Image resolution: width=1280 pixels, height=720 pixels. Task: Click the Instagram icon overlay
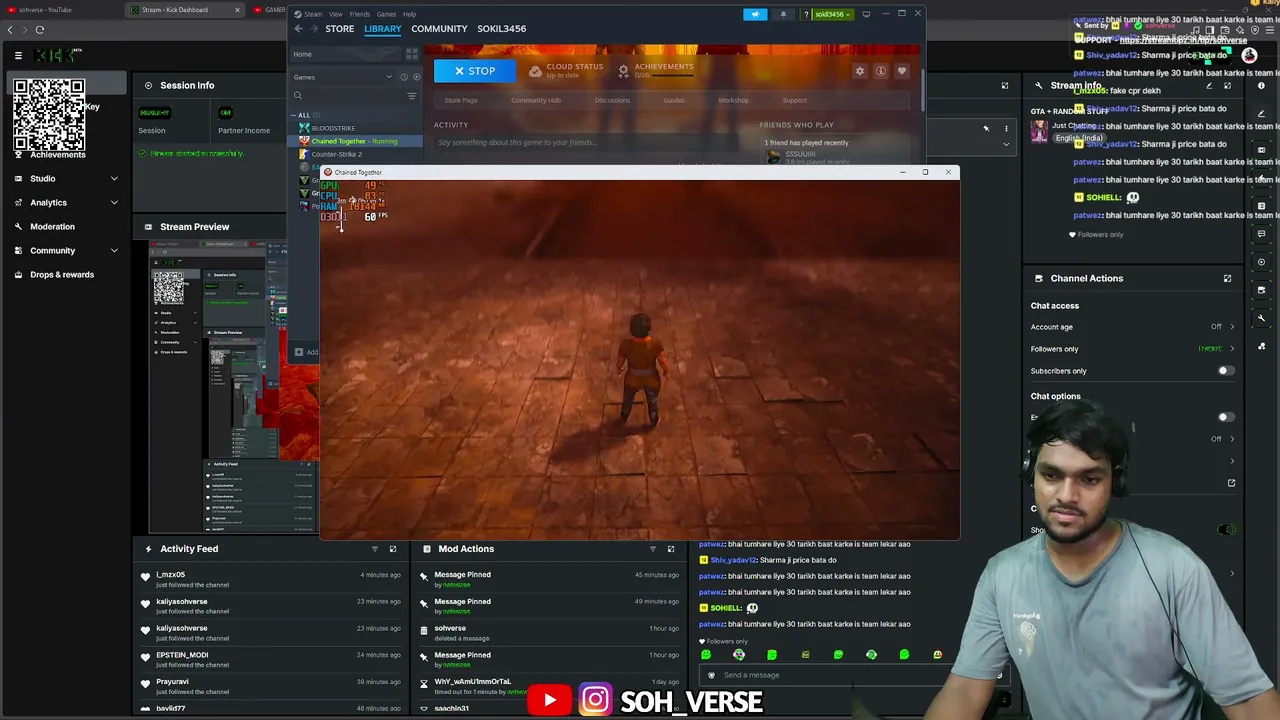(595, 700)
